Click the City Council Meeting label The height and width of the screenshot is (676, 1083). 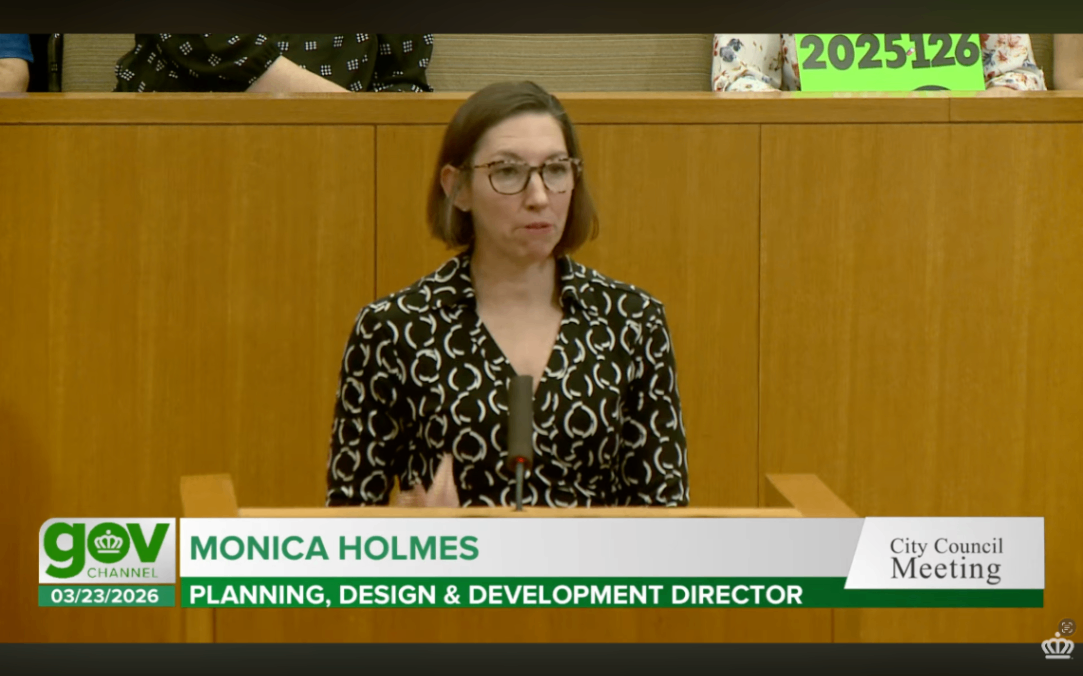(x=945, y=558)
